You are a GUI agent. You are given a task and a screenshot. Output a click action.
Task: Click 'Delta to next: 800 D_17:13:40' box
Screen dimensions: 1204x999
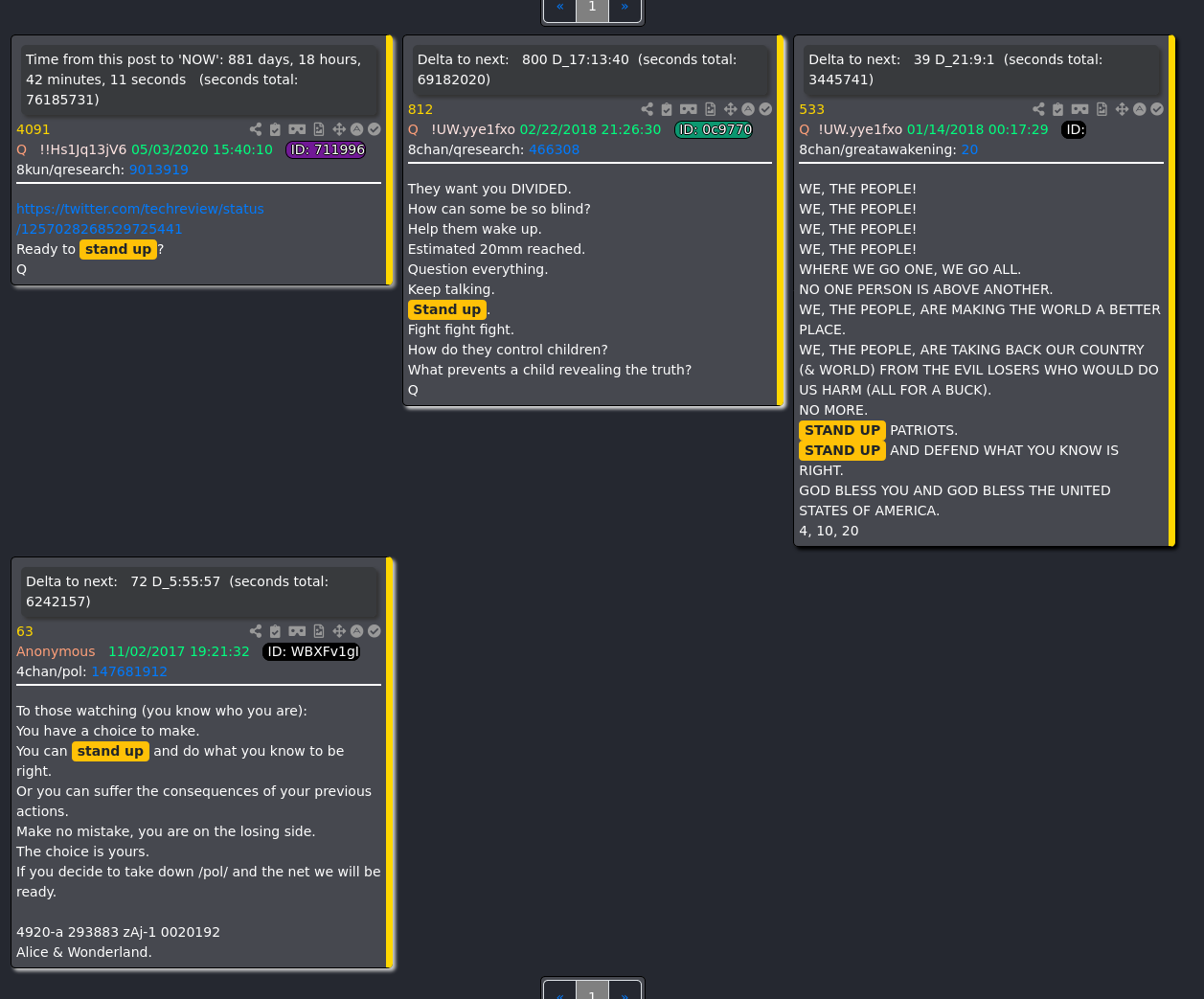click(591, 69)
